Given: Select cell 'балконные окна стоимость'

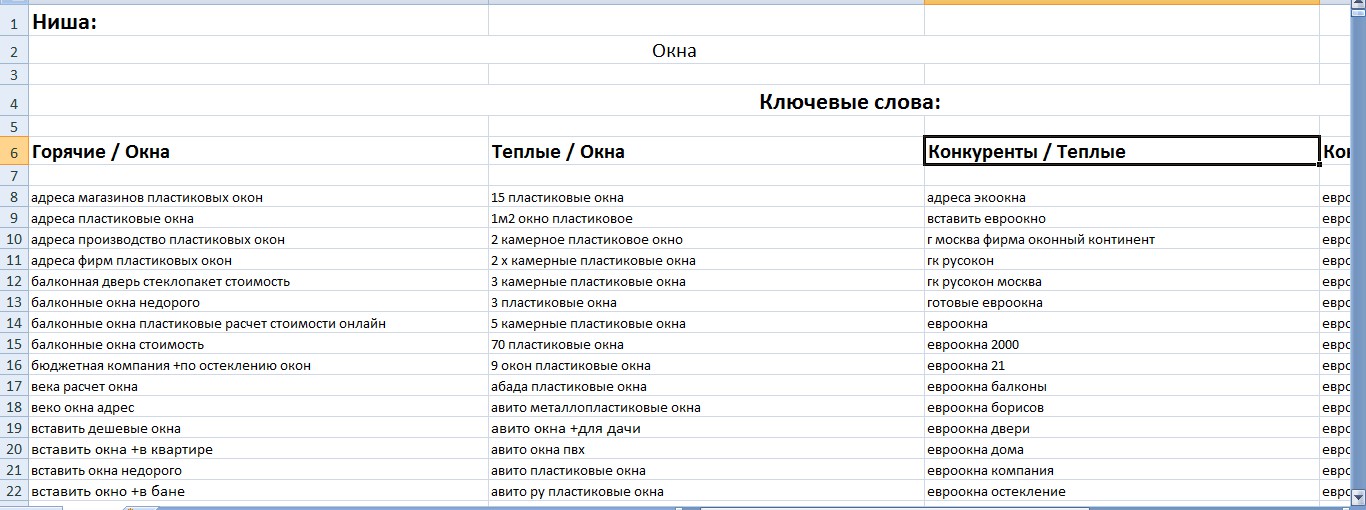Looking at the screenshot, I should click(259, 344).
